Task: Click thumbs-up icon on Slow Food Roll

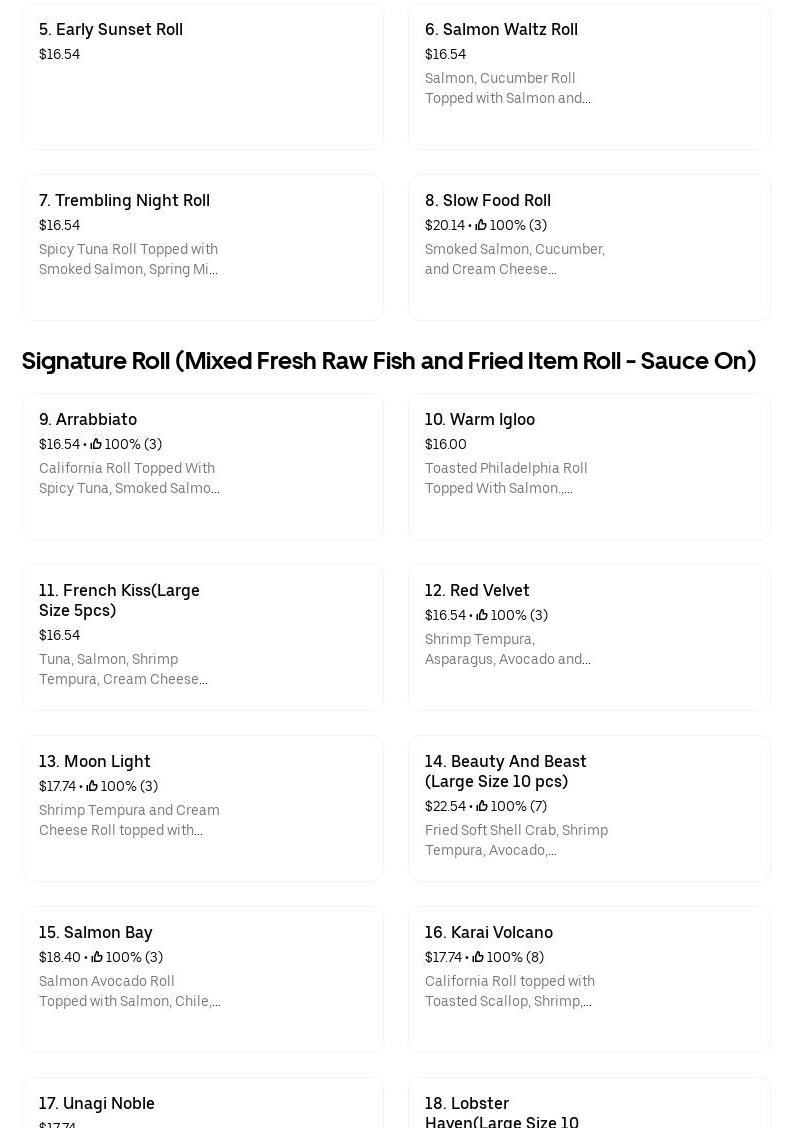Action: pos(481,226)
